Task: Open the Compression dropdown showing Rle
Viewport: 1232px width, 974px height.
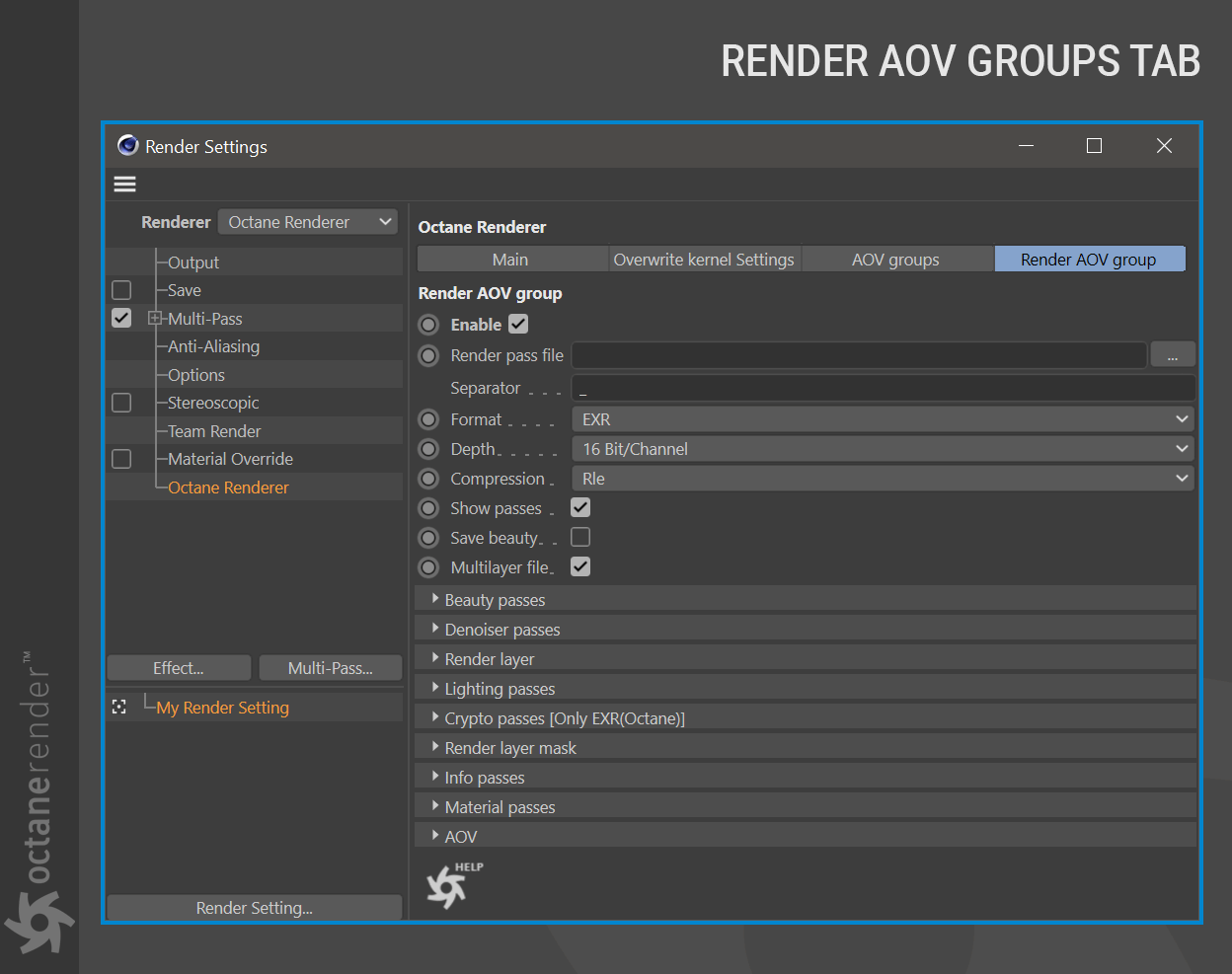Action: pos(883,479)
